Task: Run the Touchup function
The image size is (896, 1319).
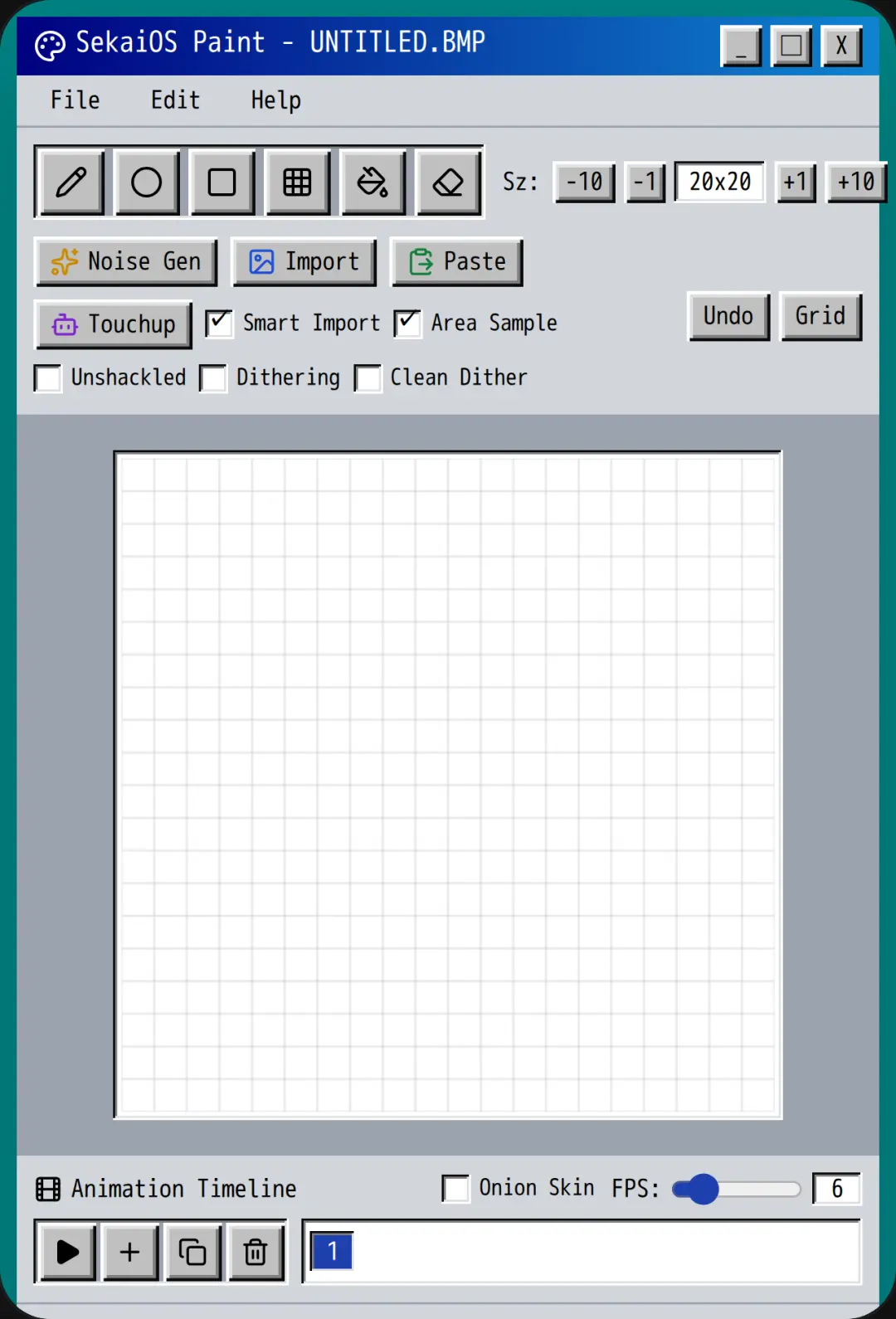Action: (114, 324)
